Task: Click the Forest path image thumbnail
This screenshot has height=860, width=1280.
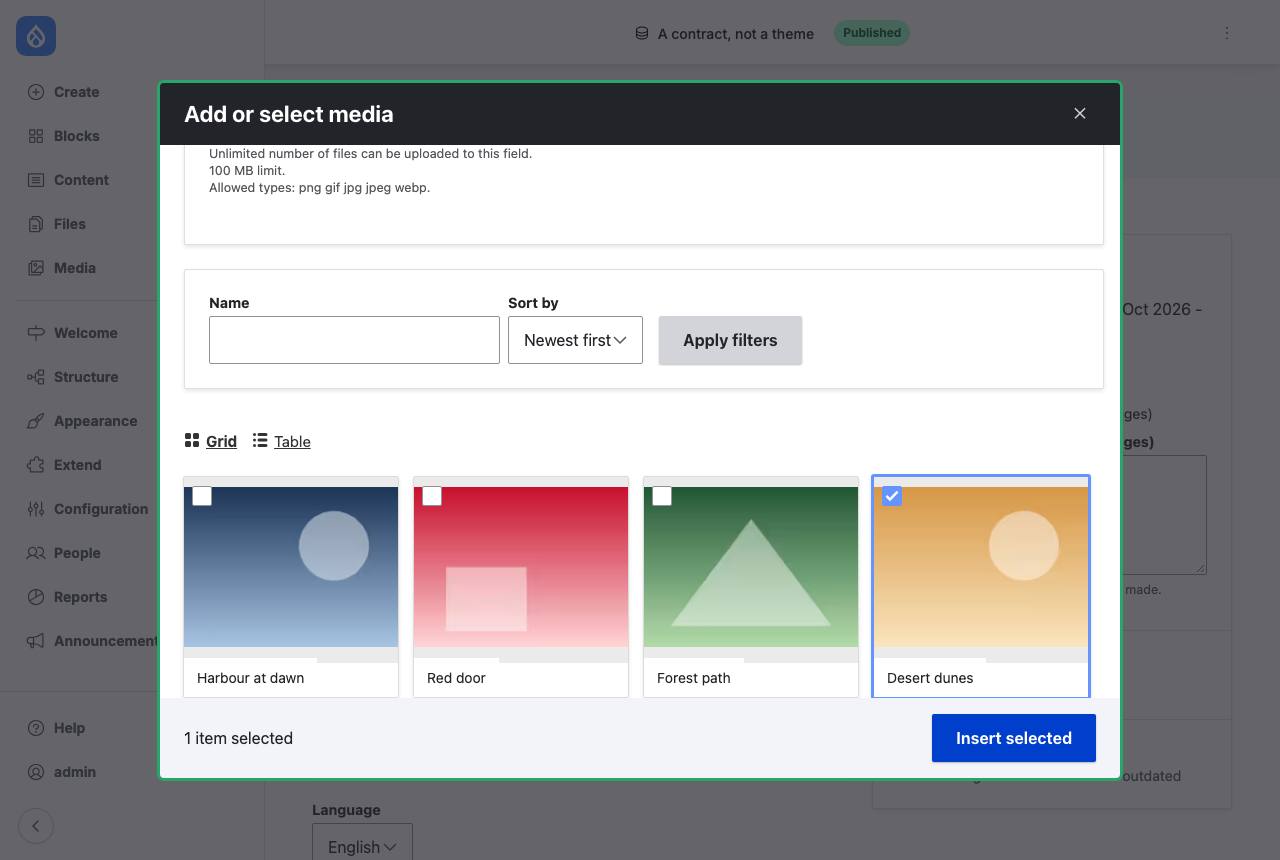Action: click(751, 567)
